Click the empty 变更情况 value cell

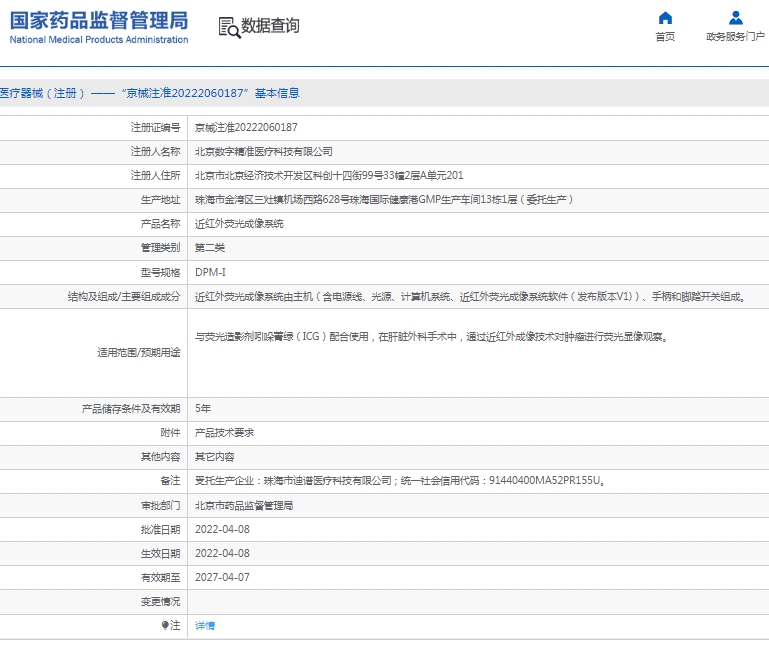pos(478,602)
